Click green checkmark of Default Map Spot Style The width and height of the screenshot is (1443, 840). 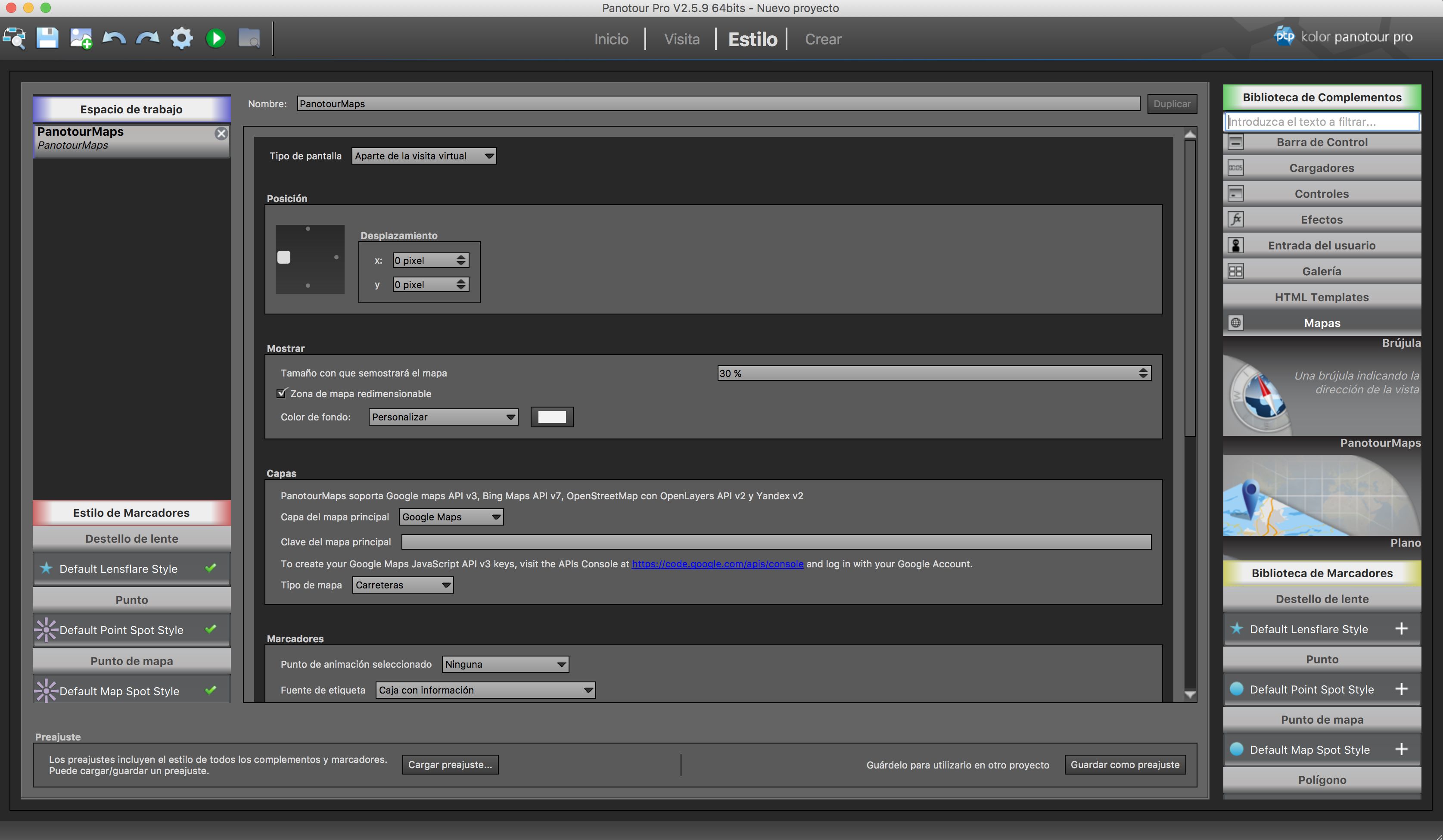click(211, 690)
